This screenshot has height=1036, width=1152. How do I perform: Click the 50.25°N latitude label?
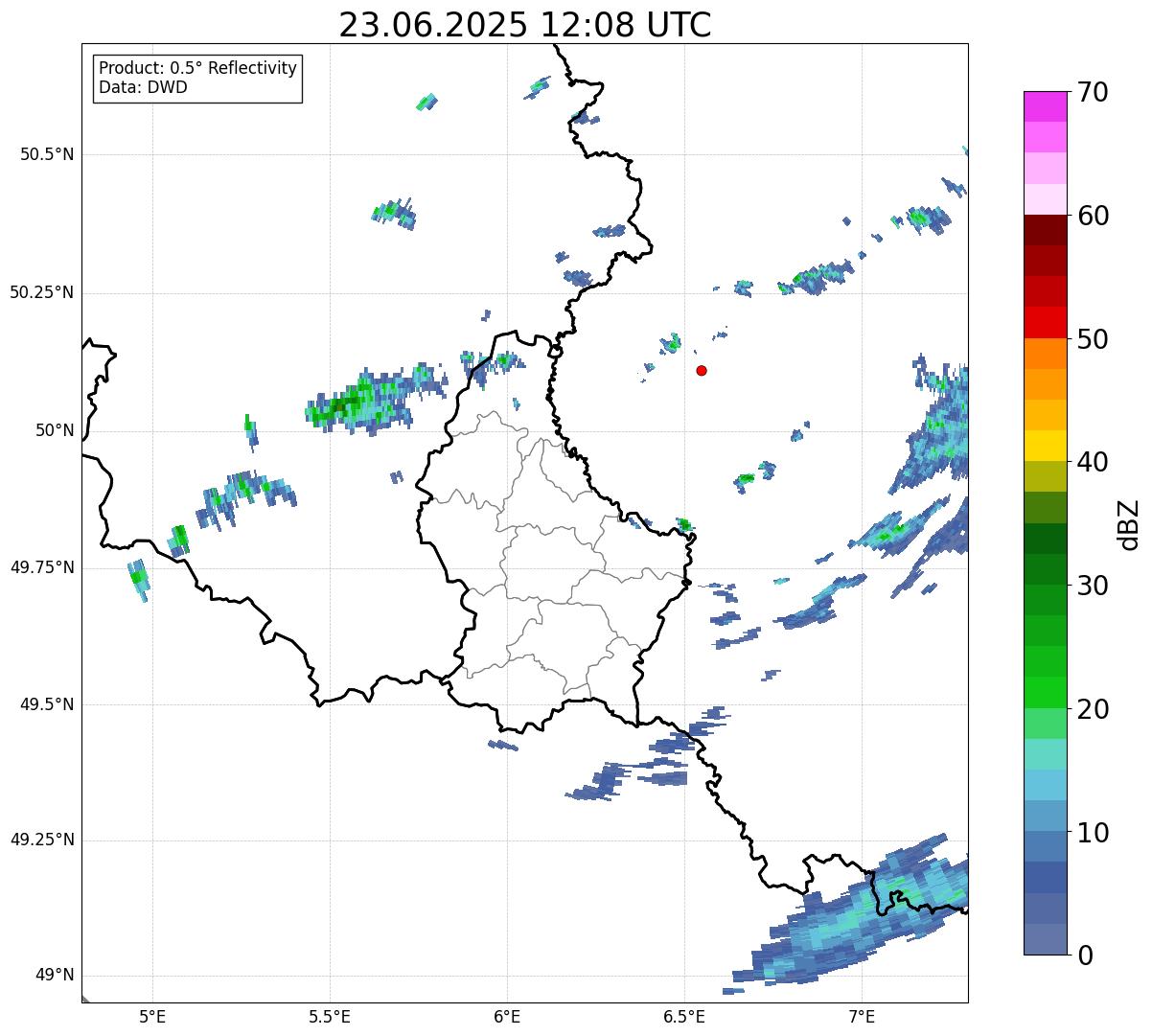tap(42, 292)
